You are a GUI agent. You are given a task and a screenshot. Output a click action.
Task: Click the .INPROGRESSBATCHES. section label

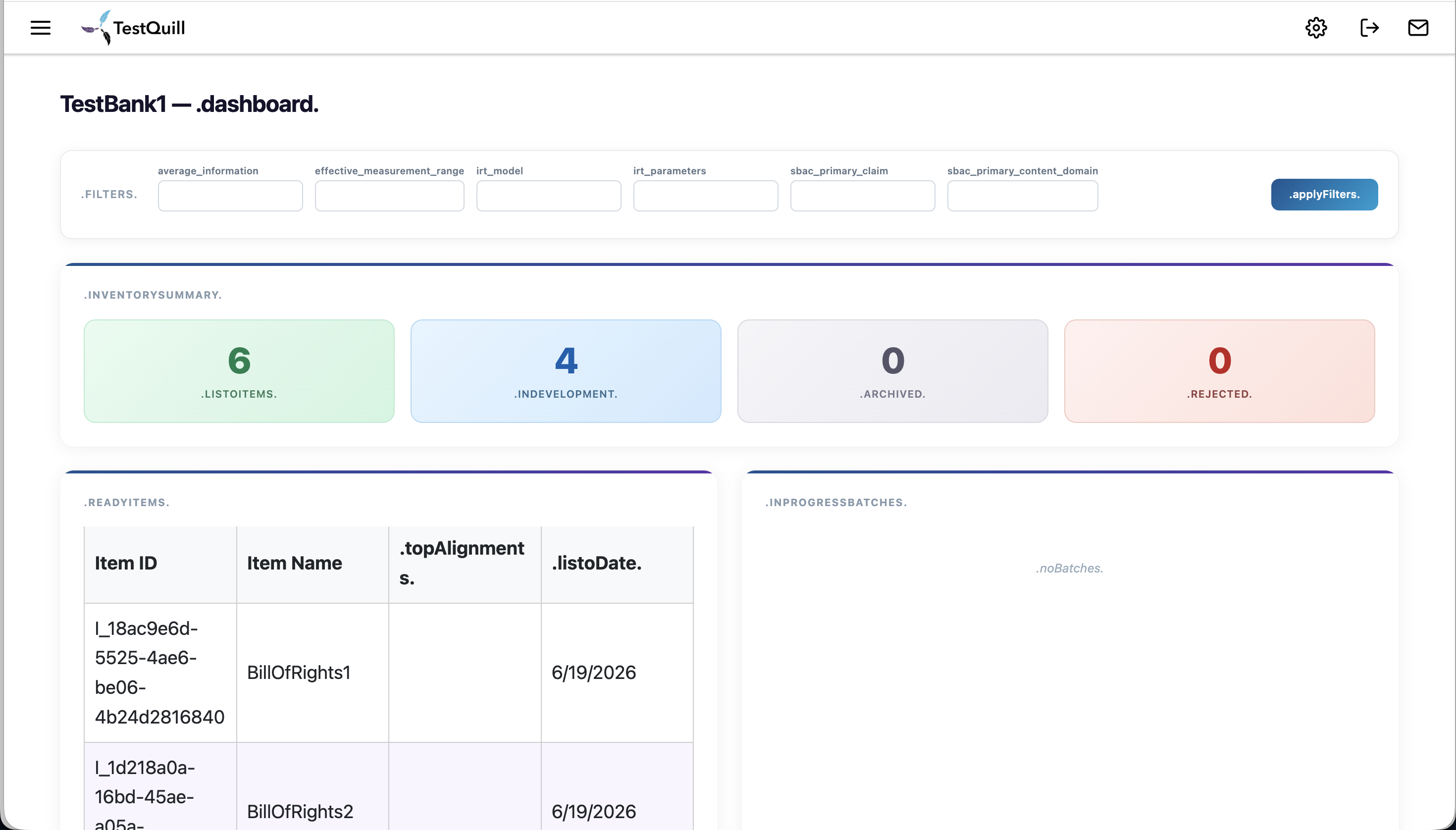pyautogui.click(x=836, y=502)
